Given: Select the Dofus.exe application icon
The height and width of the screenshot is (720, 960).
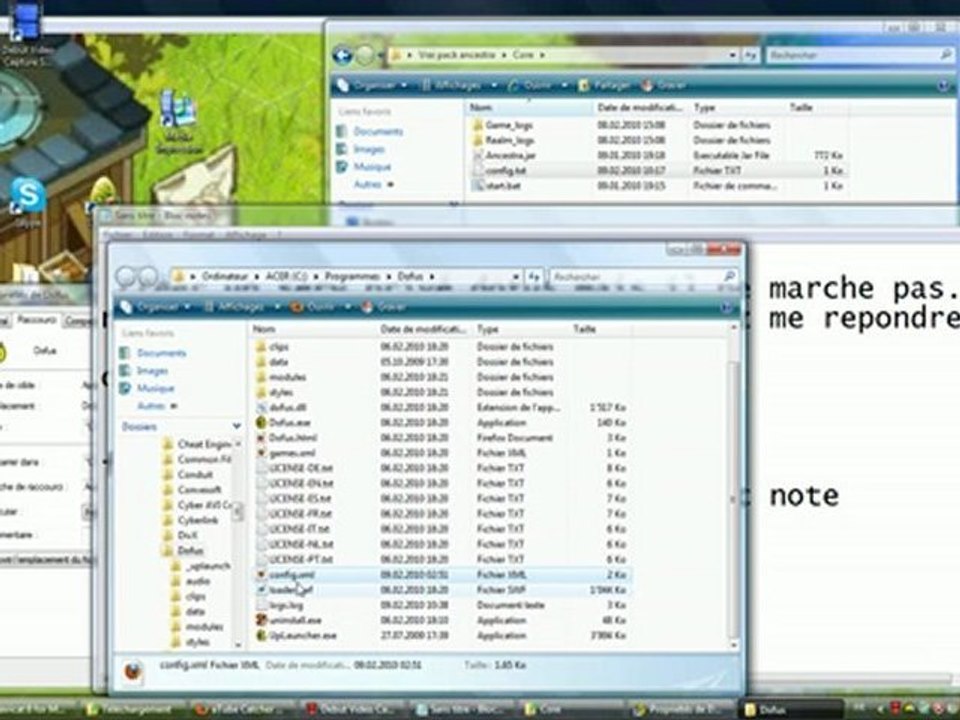Looking at the screenshot, I should point(261,422).
